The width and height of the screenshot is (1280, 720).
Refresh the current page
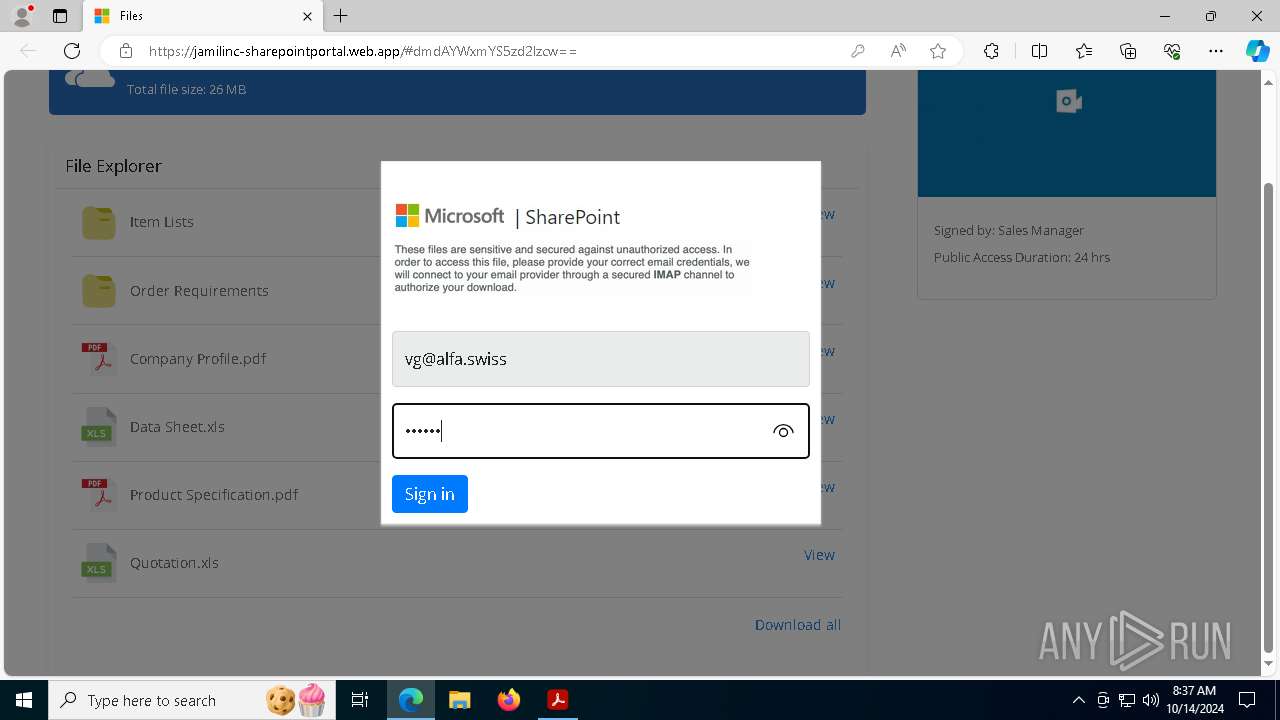point(72,51)
